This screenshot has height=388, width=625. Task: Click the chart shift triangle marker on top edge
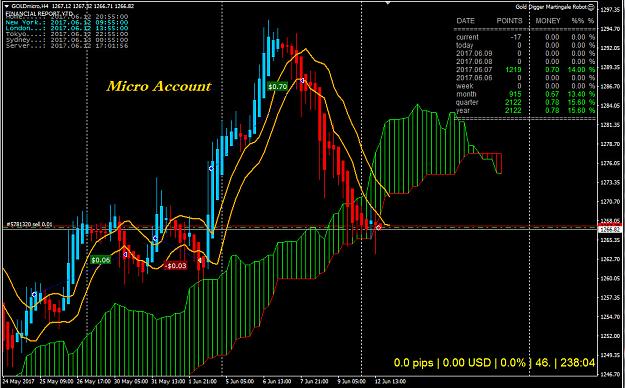(x=387, y=2)
